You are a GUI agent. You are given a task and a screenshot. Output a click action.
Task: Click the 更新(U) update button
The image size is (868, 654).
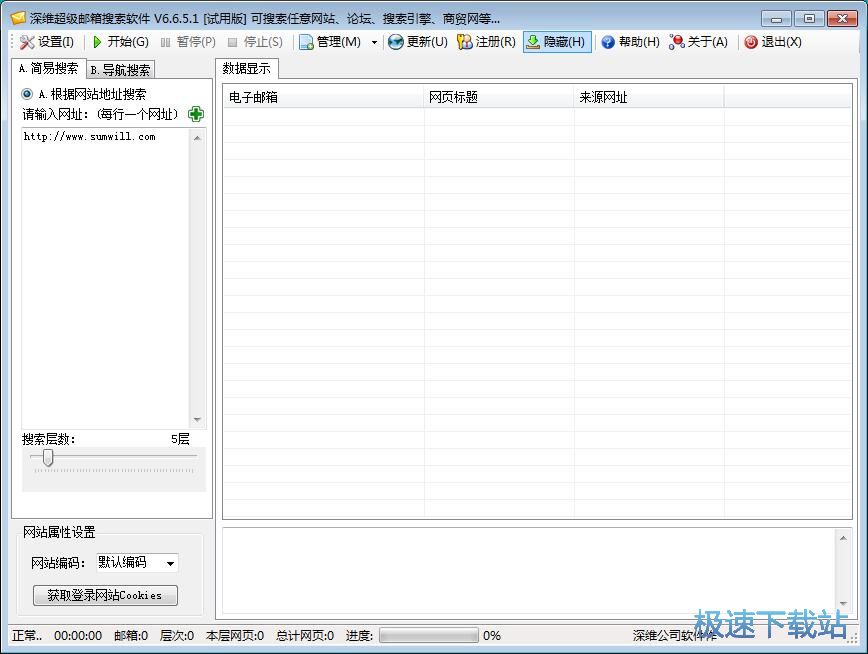point(418,42)
